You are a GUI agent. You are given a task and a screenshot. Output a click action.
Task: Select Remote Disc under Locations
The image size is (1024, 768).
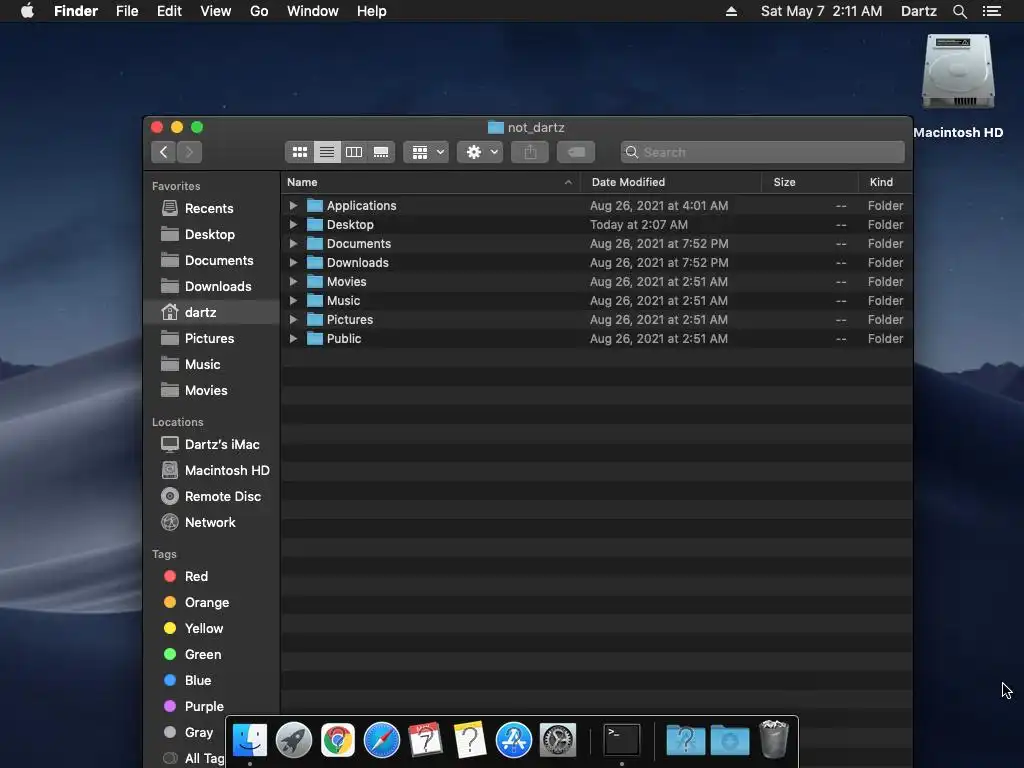212,496
